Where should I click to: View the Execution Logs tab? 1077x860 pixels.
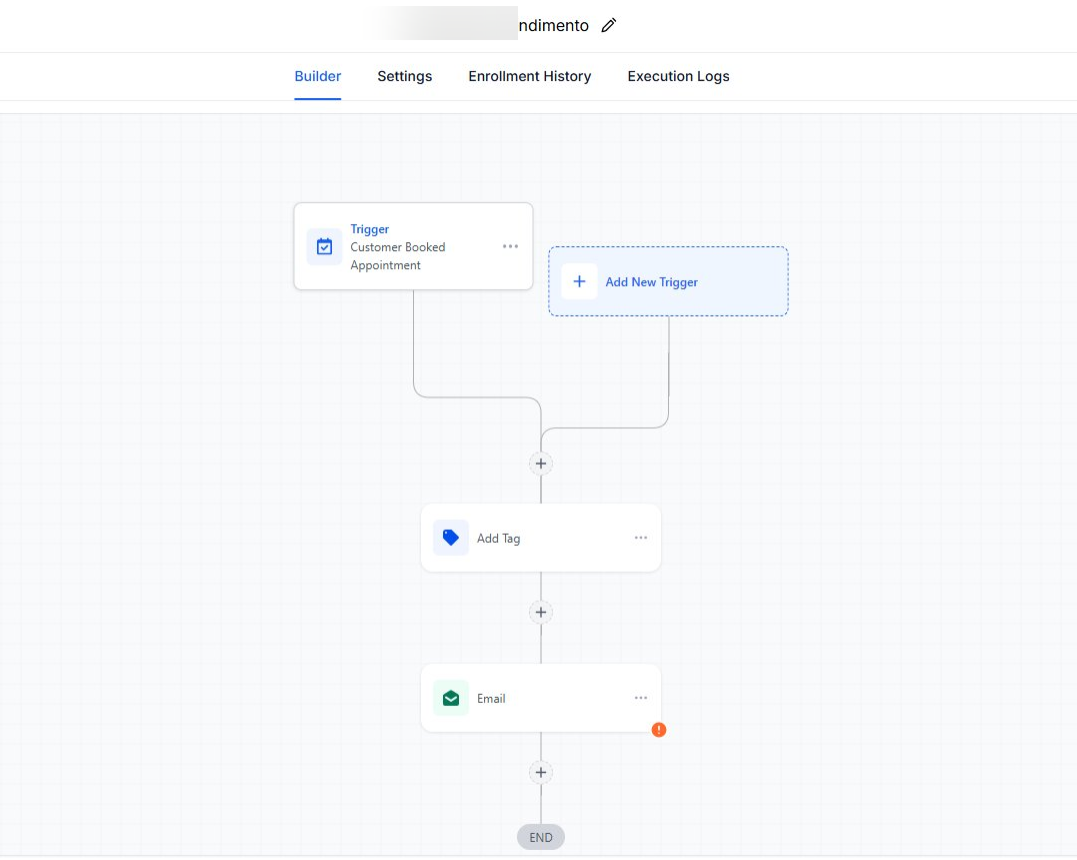[x=678, y=76]
